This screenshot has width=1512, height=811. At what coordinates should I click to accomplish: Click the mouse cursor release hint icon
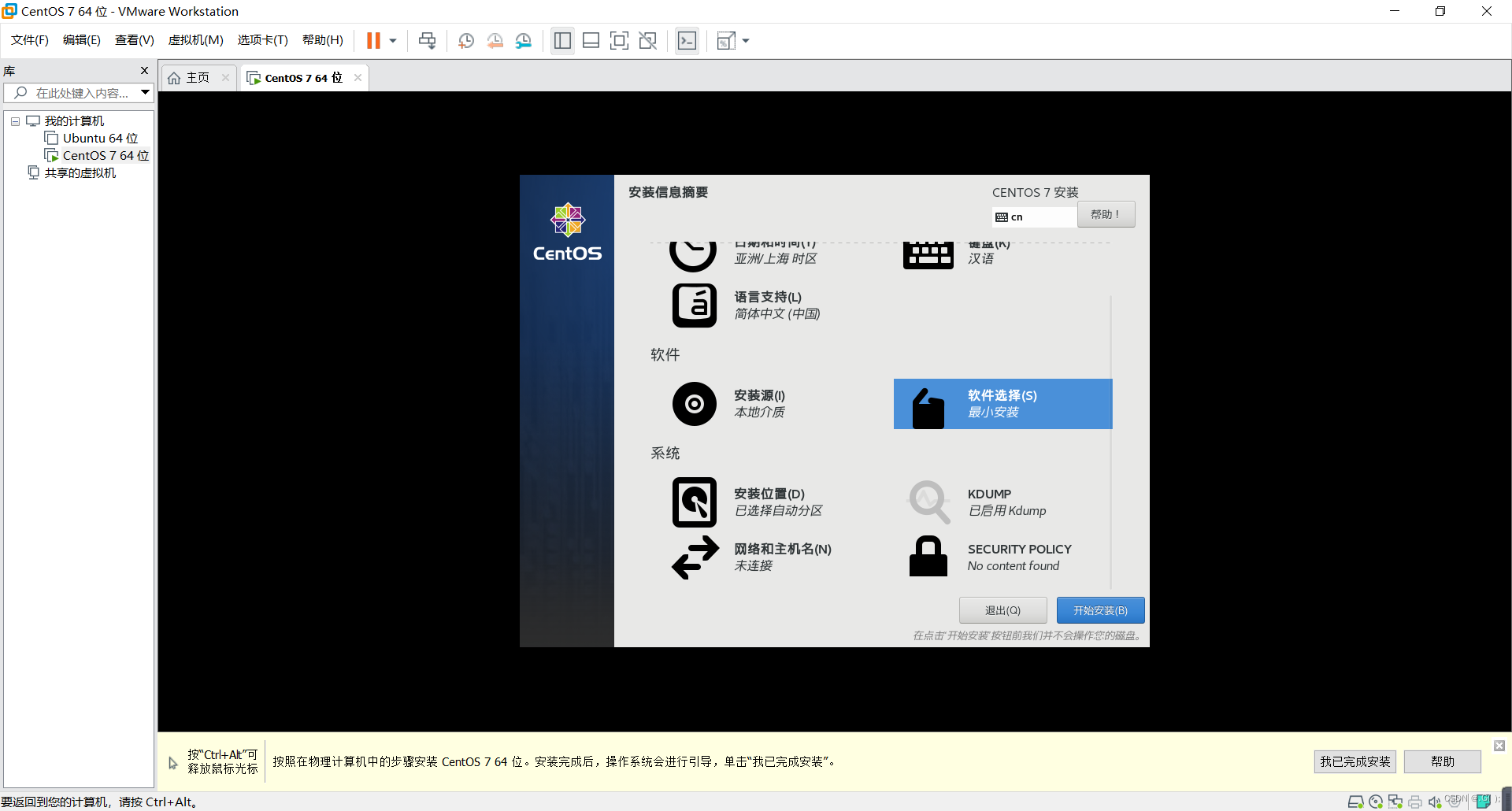173,763
